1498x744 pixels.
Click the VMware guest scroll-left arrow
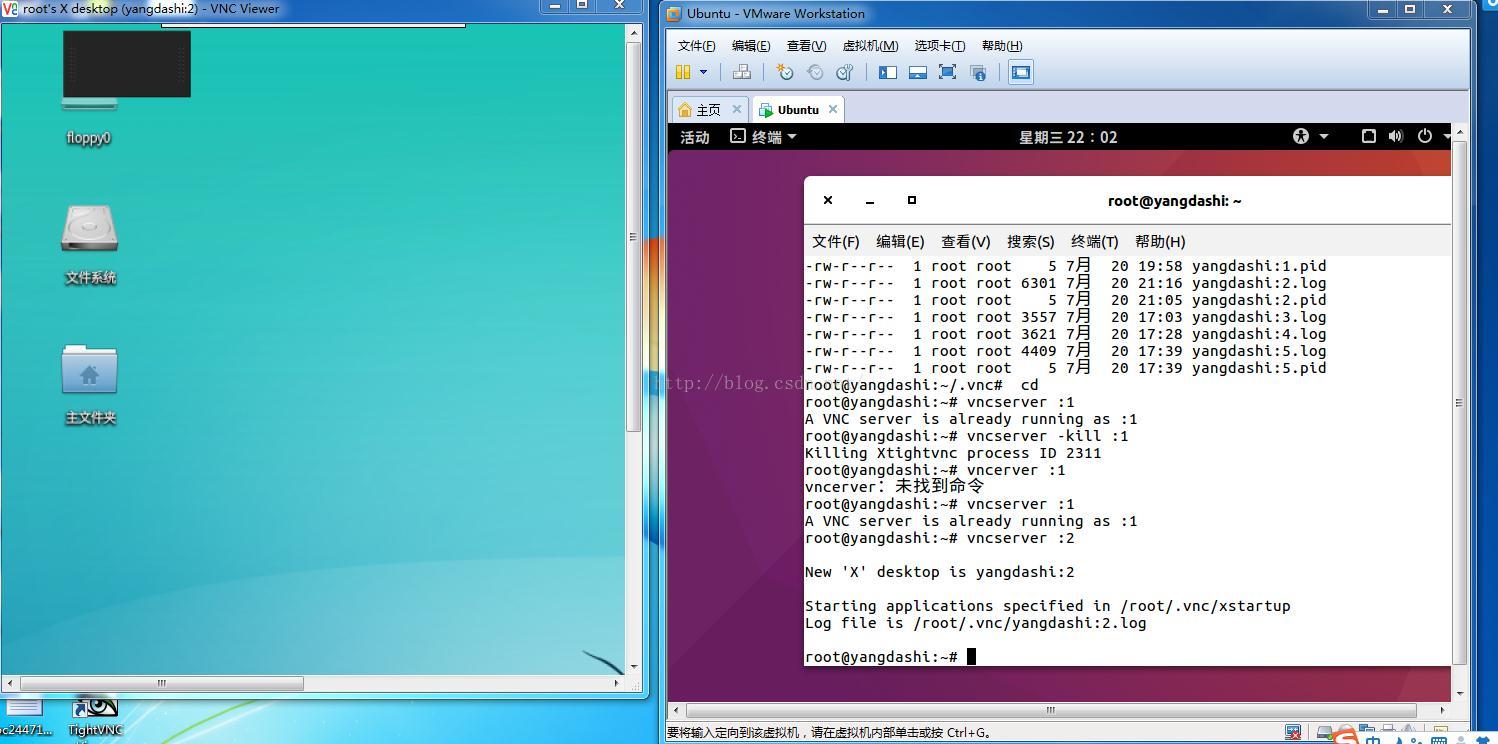(676, 710)
